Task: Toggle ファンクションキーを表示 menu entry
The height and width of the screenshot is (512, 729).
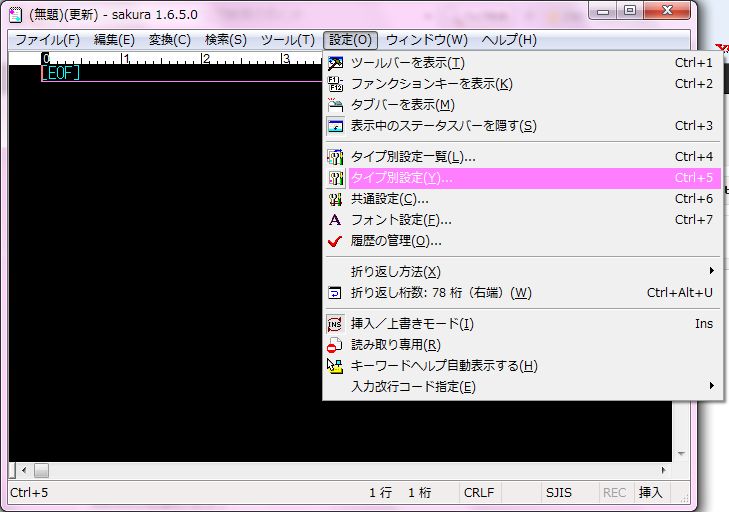Action: click(x=522, y=84)
